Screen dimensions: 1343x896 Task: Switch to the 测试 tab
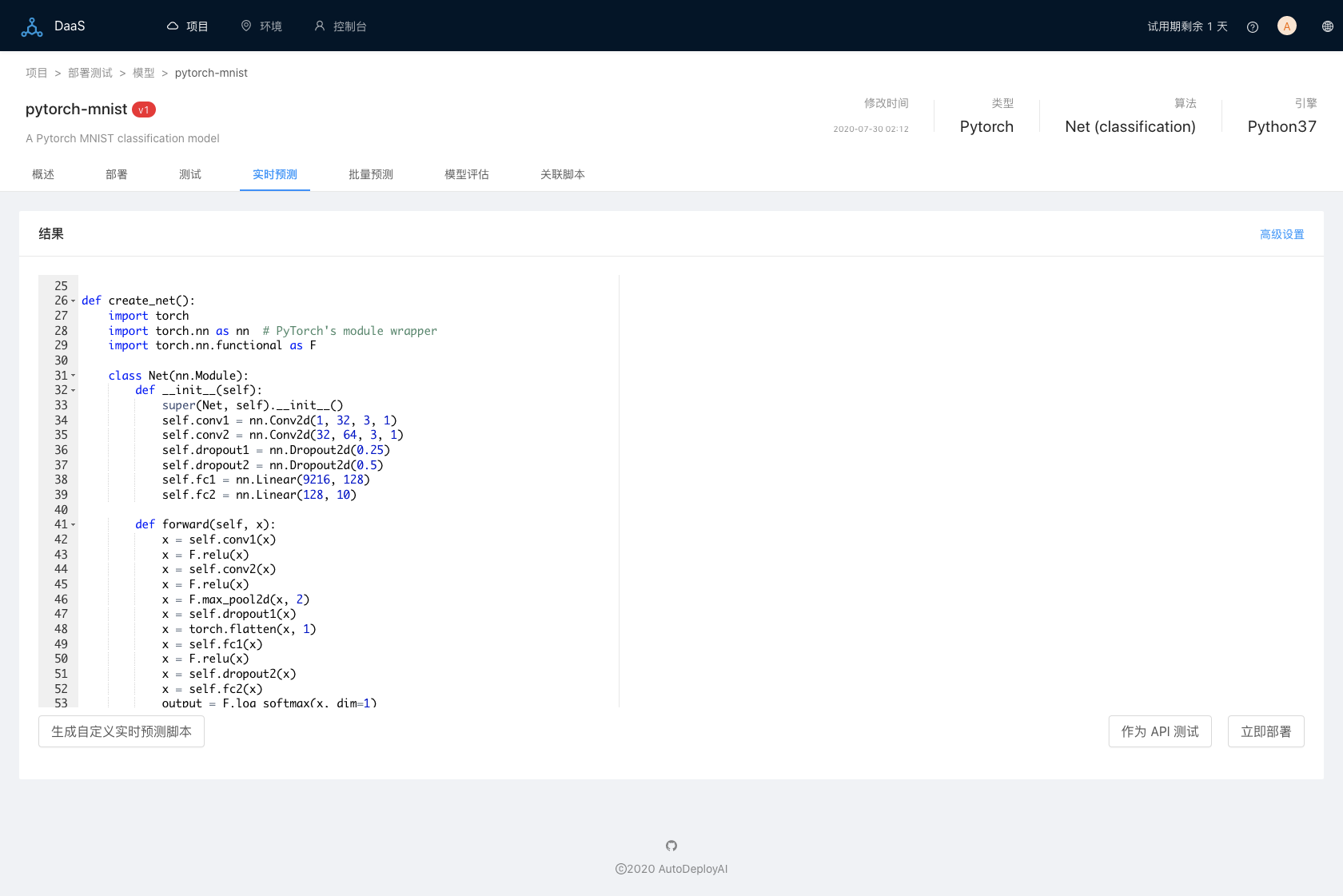click(190, 174)
